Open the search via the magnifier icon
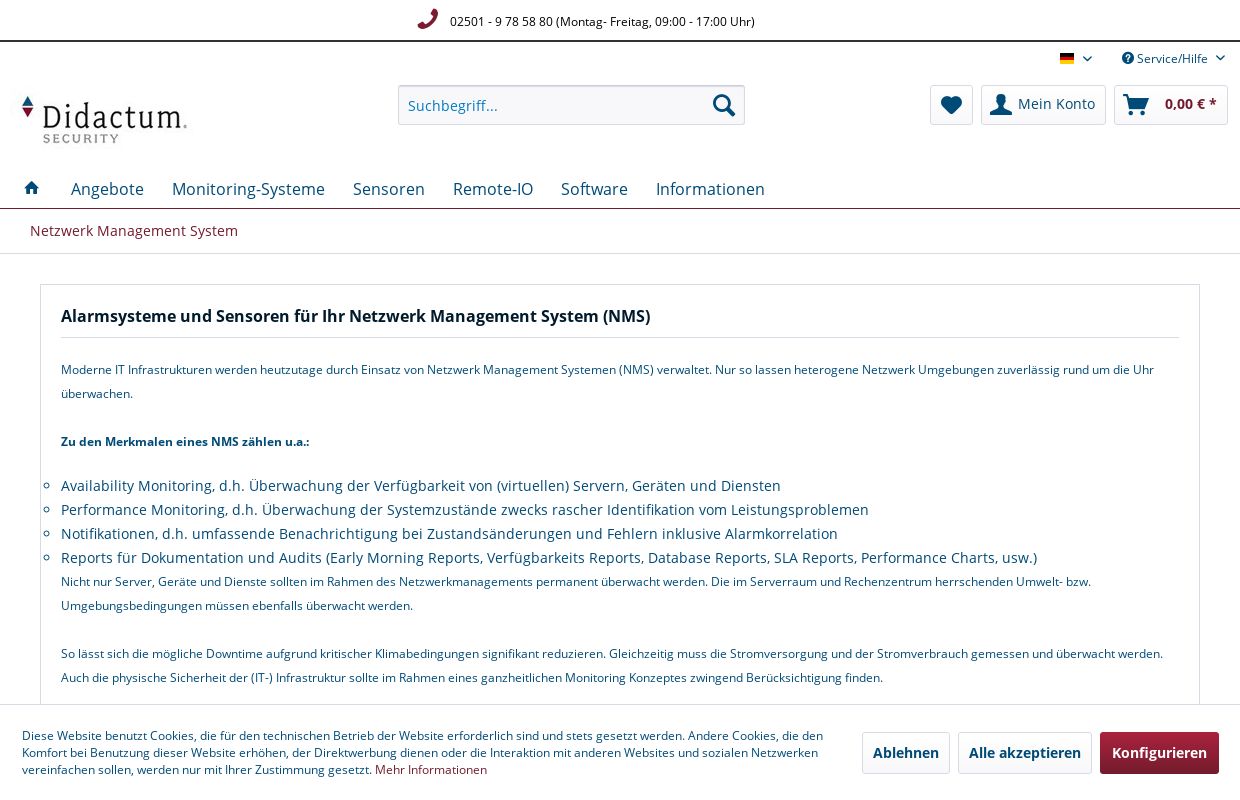 point(723,105)
